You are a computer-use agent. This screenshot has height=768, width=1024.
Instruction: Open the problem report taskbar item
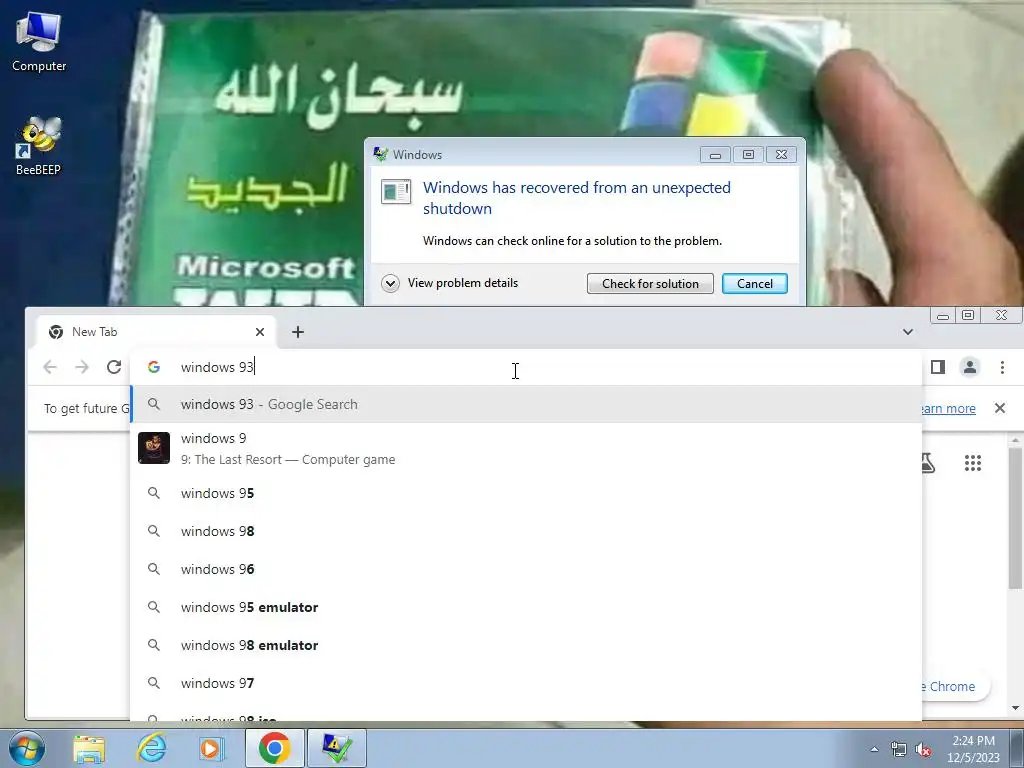click(337, 748)
